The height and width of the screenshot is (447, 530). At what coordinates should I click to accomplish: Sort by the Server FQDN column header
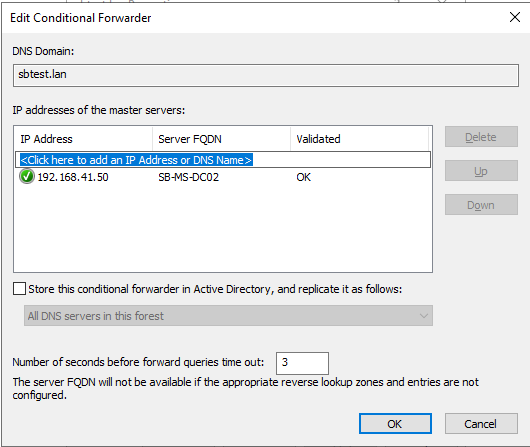pyautogui.click(x=221, y=139)
